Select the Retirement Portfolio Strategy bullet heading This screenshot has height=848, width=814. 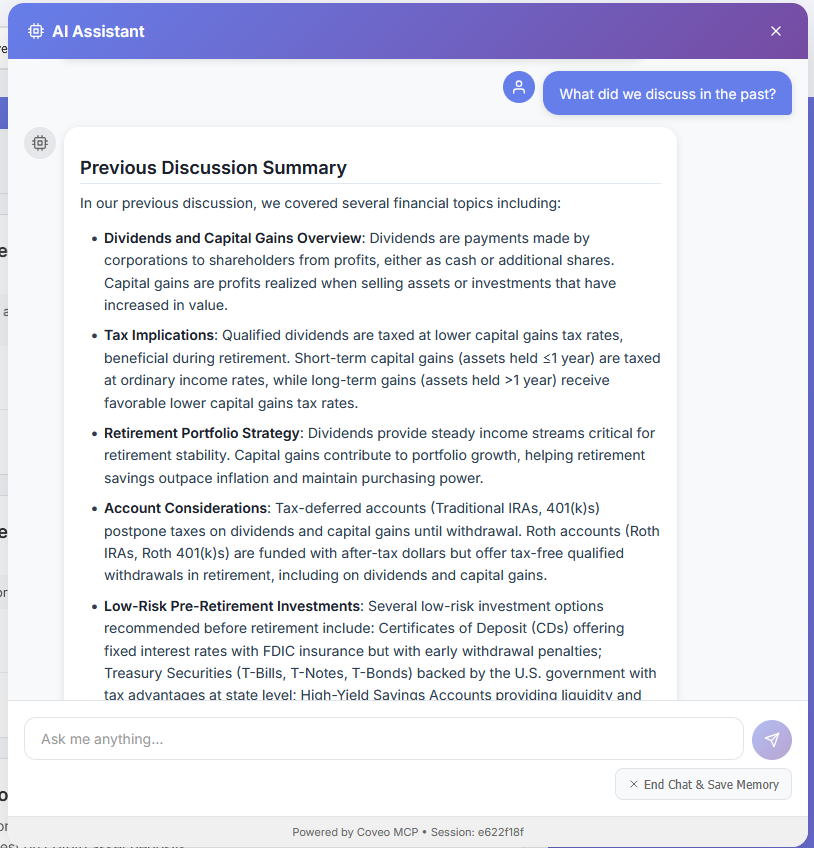click(x=202, y=433)
